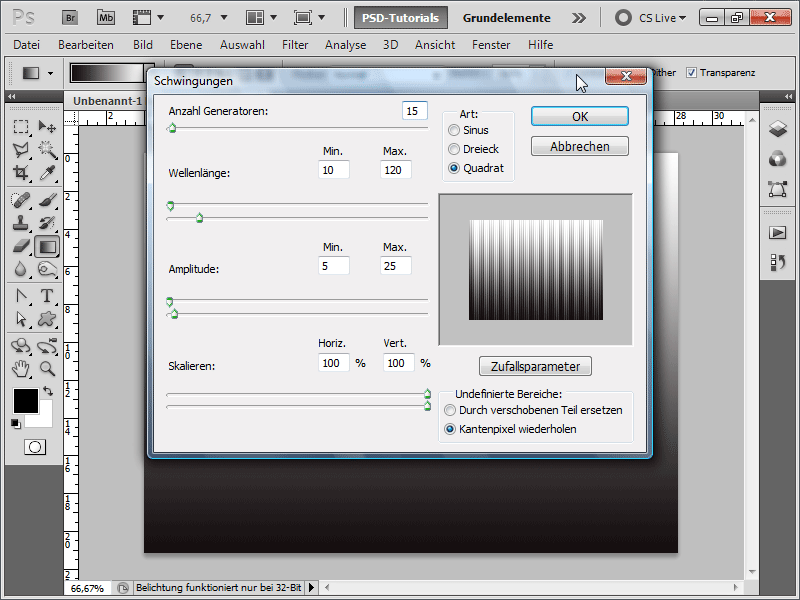Open the Bearbeiten menu
This screenshot has width=800, height=600.
86,45
